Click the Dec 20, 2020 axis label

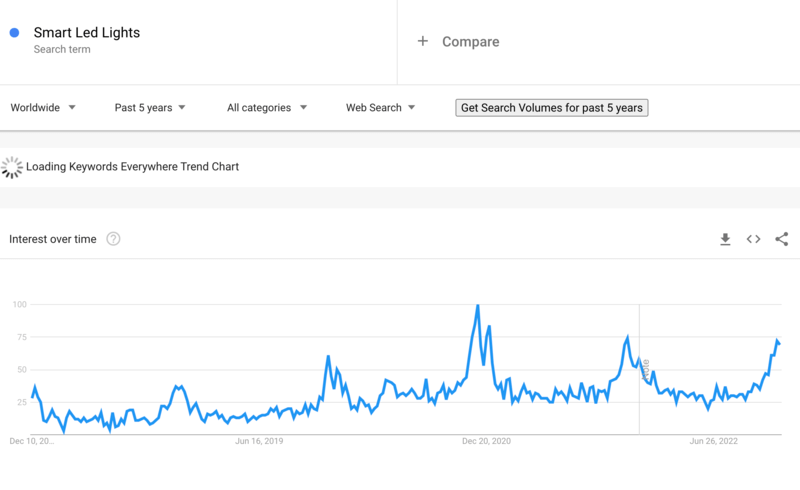point(487,440)
